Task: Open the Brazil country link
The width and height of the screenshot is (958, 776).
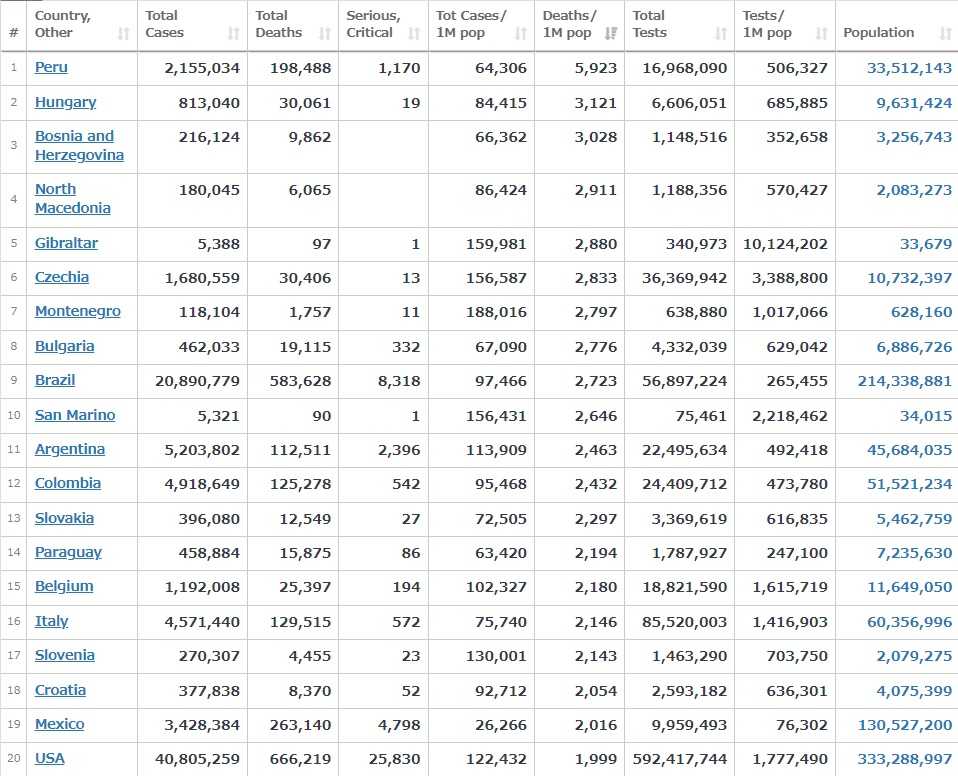Action: click(55, 381)
